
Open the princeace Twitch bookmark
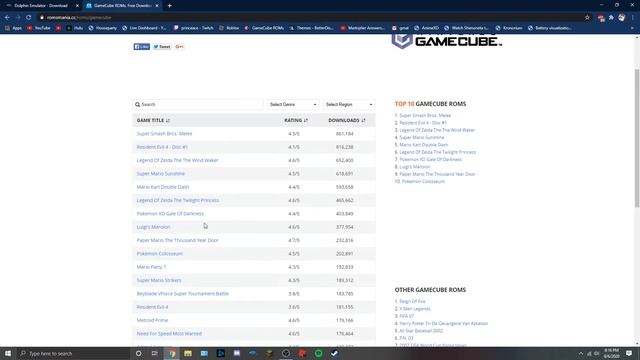pos(193,28)
